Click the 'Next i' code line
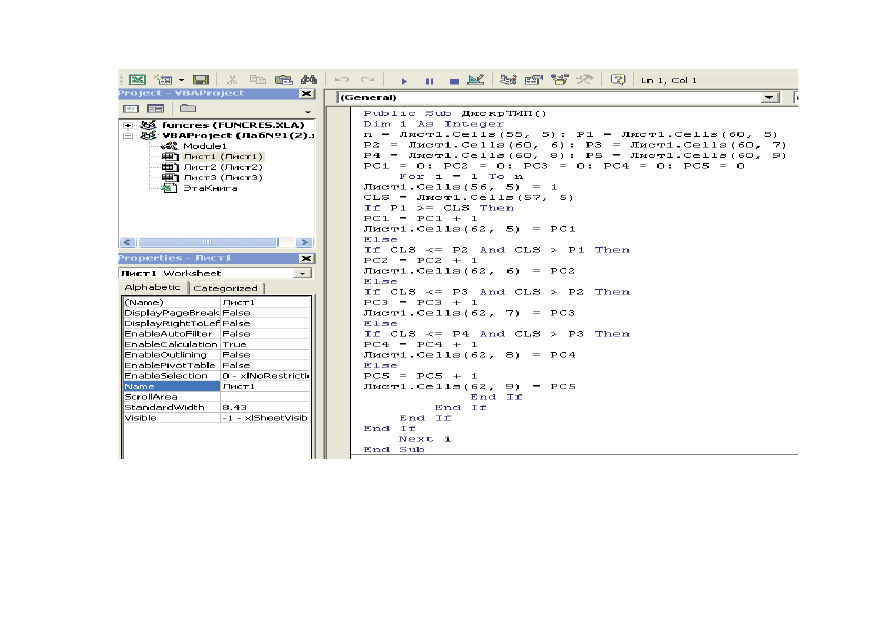Image resolution: width=893 pixels, height=629 pixels. click(425, 439)
